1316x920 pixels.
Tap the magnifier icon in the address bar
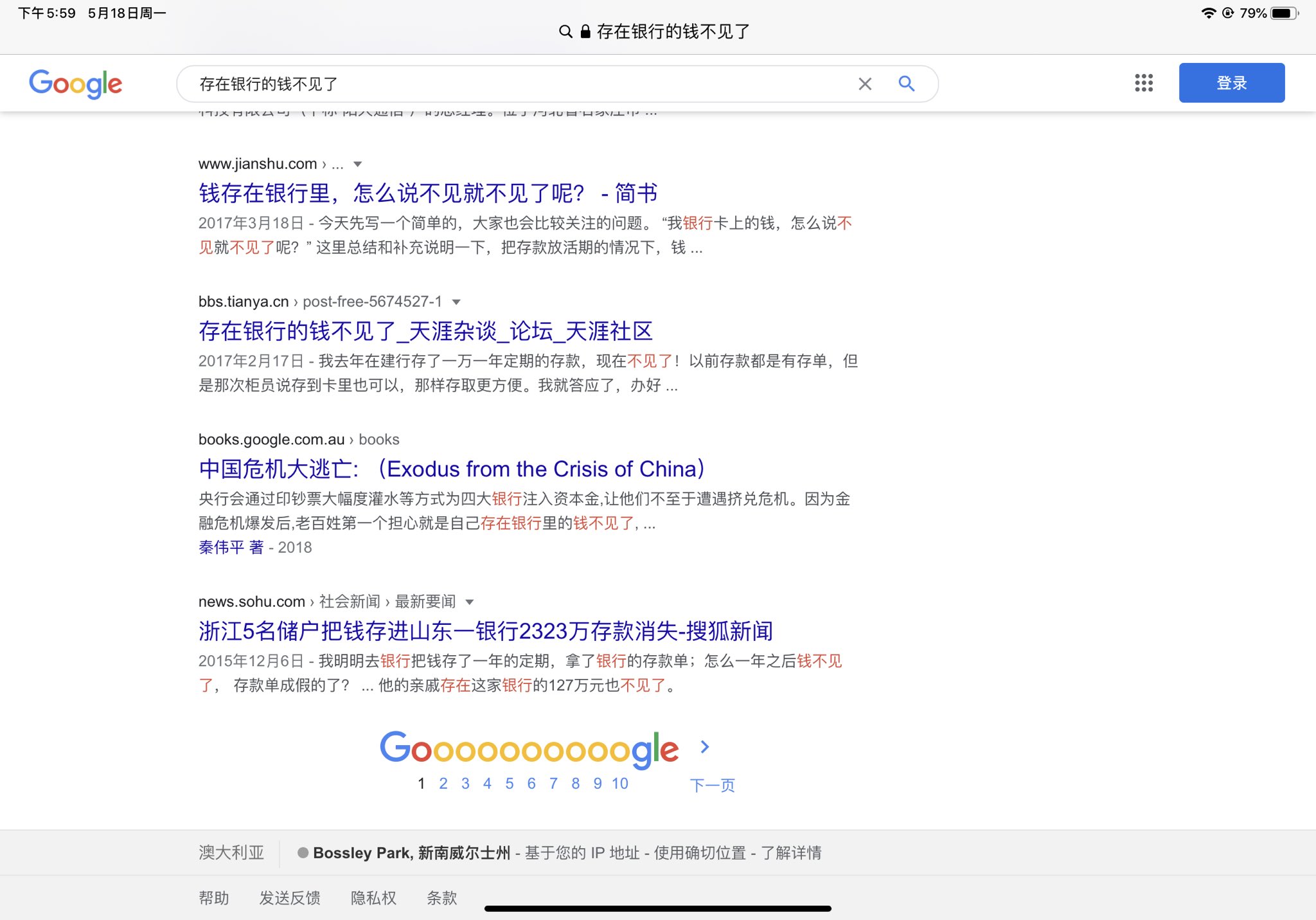coord(565,32)
